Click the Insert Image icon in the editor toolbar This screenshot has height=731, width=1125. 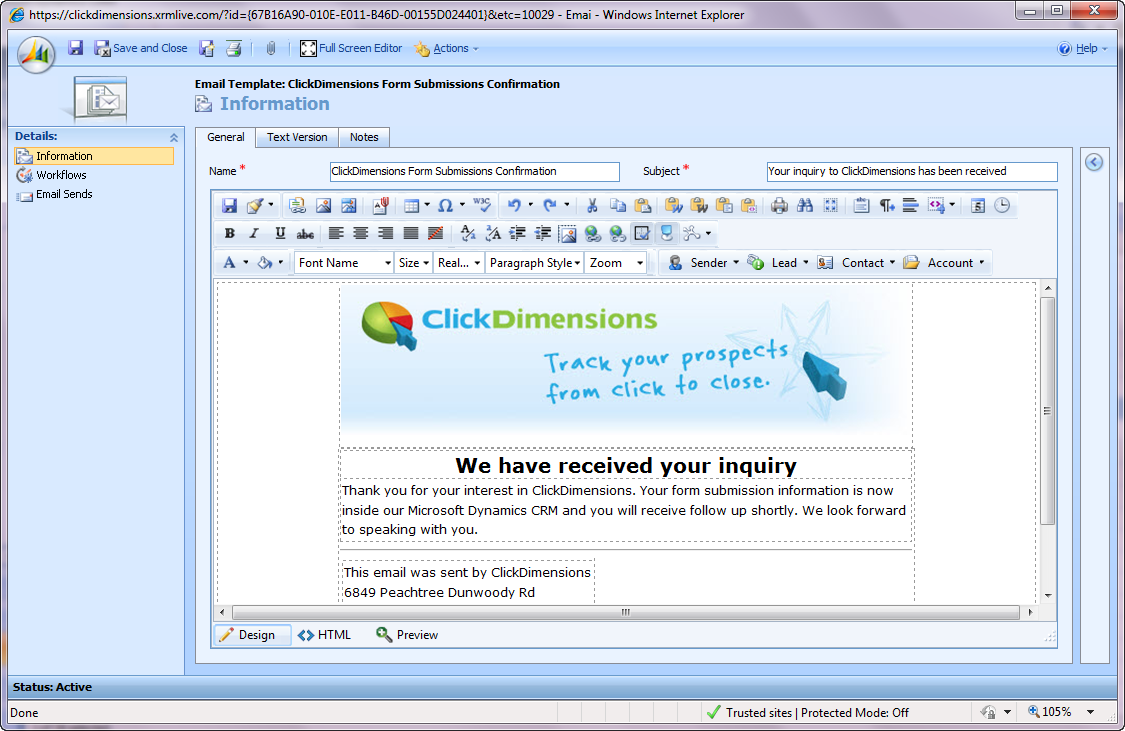click(323, 206)
